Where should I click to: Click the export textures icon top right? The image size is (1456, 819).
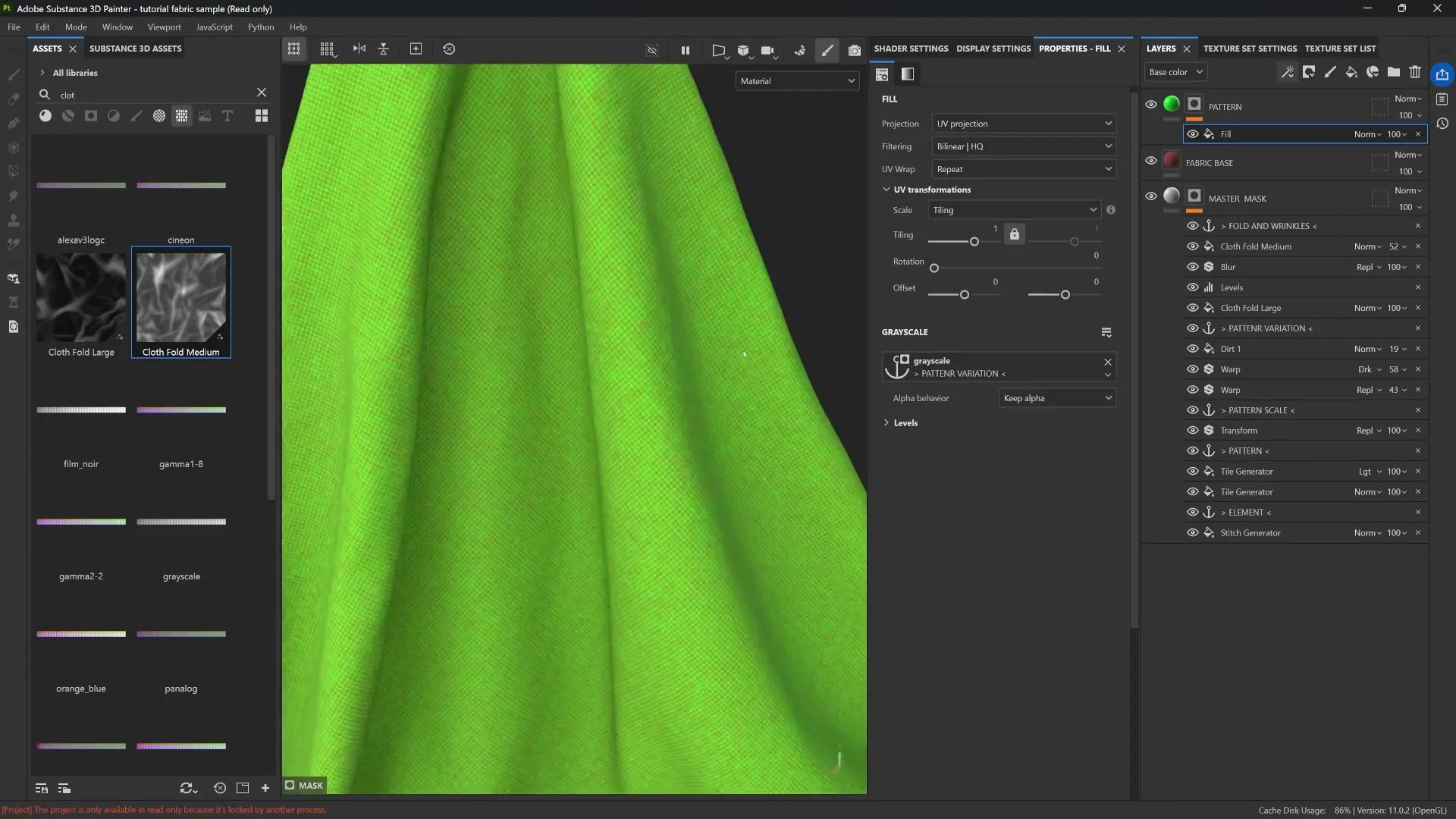tap(1442, 74)
